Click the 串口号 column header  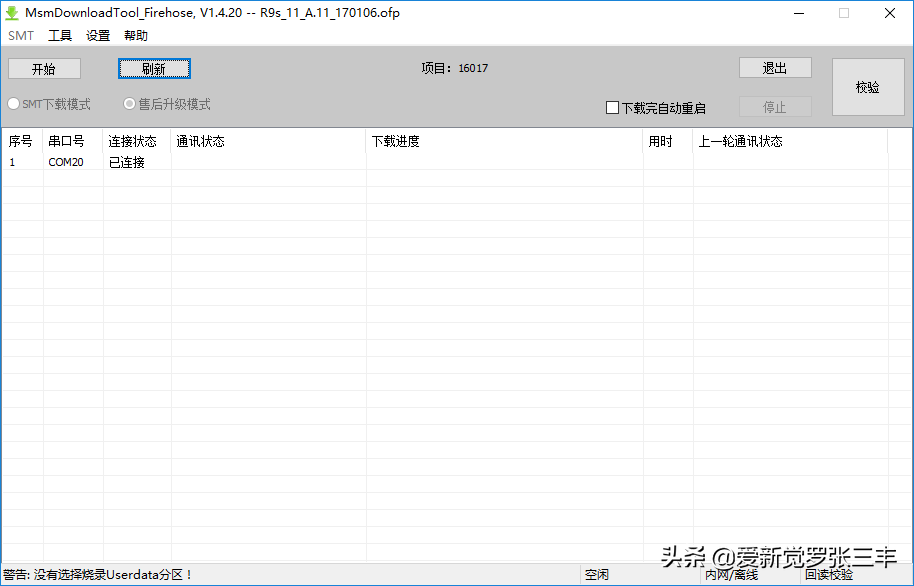tap(73, 141)
